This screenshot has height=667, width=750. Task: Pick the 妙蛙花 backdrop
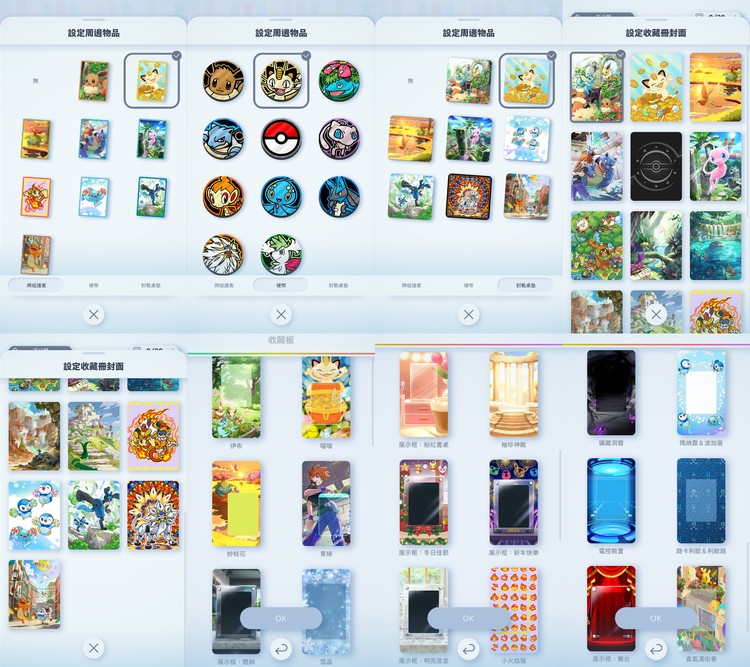236,504
